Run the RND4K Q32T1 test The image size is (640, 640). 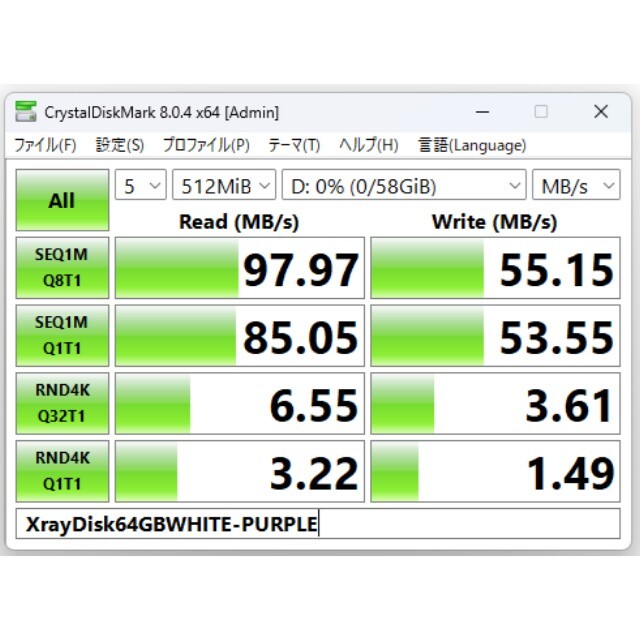[62, 403]
